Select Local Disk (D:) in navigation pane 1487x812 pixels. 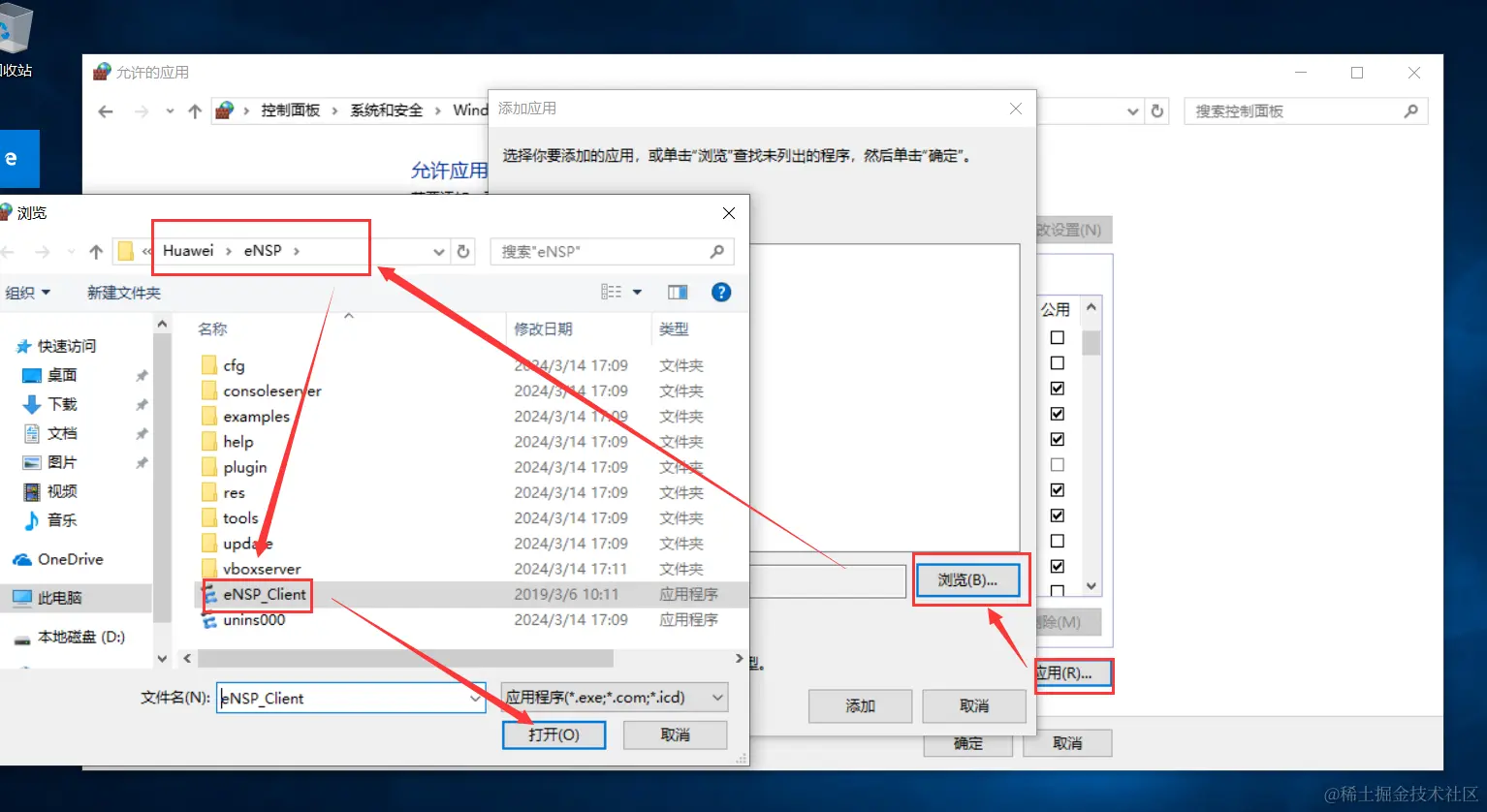(x=81, y=637)
